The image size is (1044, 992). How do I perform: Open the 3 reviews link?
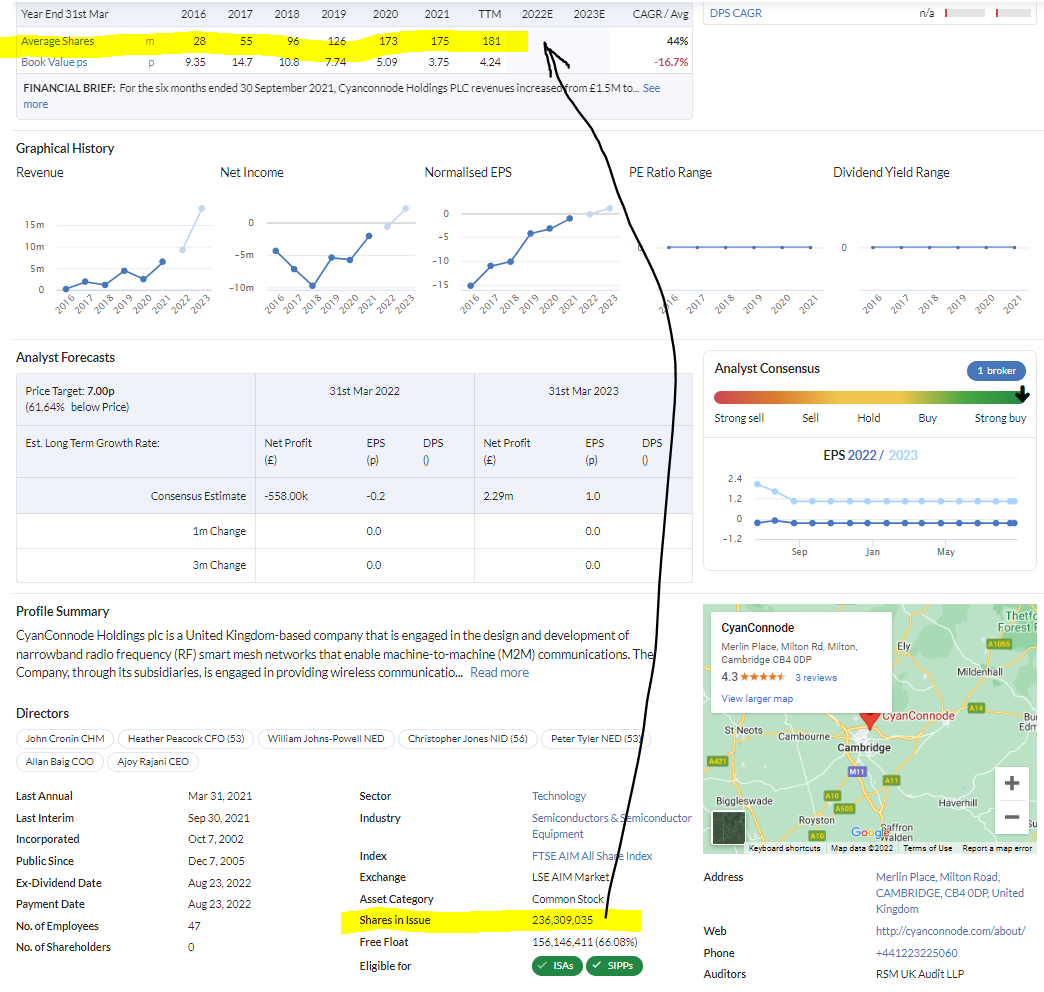816,677
